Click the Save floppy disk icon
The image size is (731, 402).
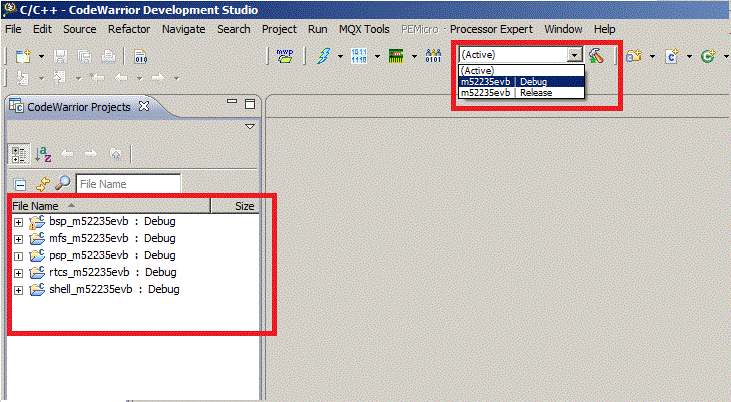pos(60,56)
